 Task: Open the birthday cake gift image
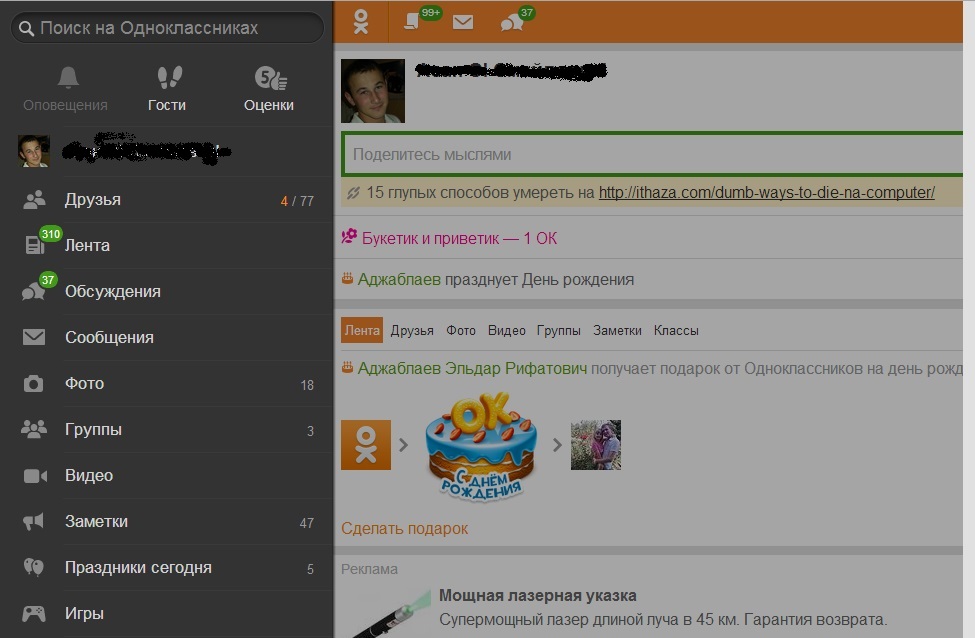point(481,446)
